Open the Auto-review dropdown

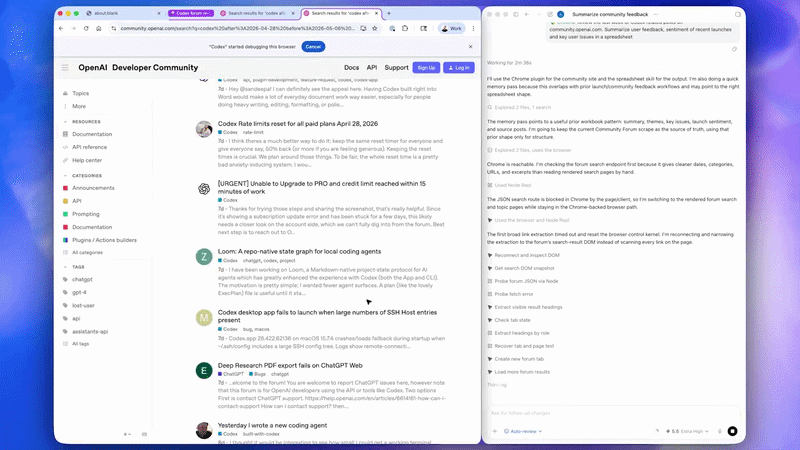tap(523, 431)
